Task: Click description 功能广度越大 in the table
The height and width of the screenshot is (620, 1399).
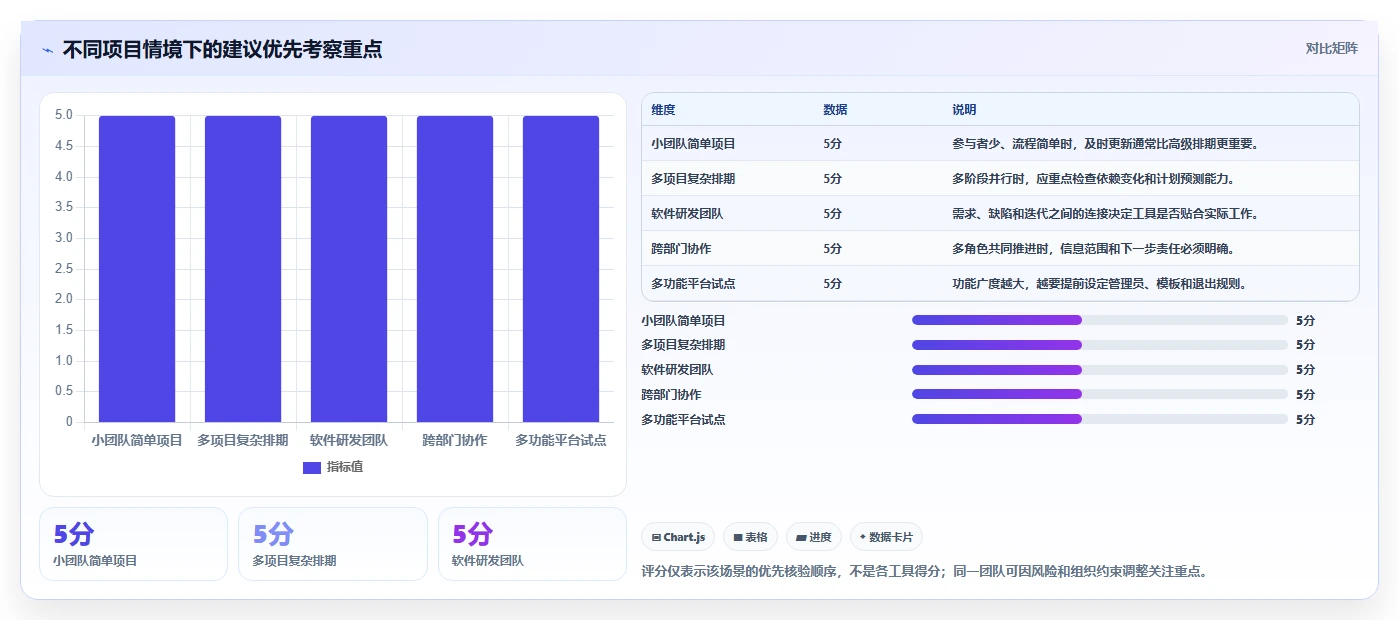Action: tap(1099, 284)
